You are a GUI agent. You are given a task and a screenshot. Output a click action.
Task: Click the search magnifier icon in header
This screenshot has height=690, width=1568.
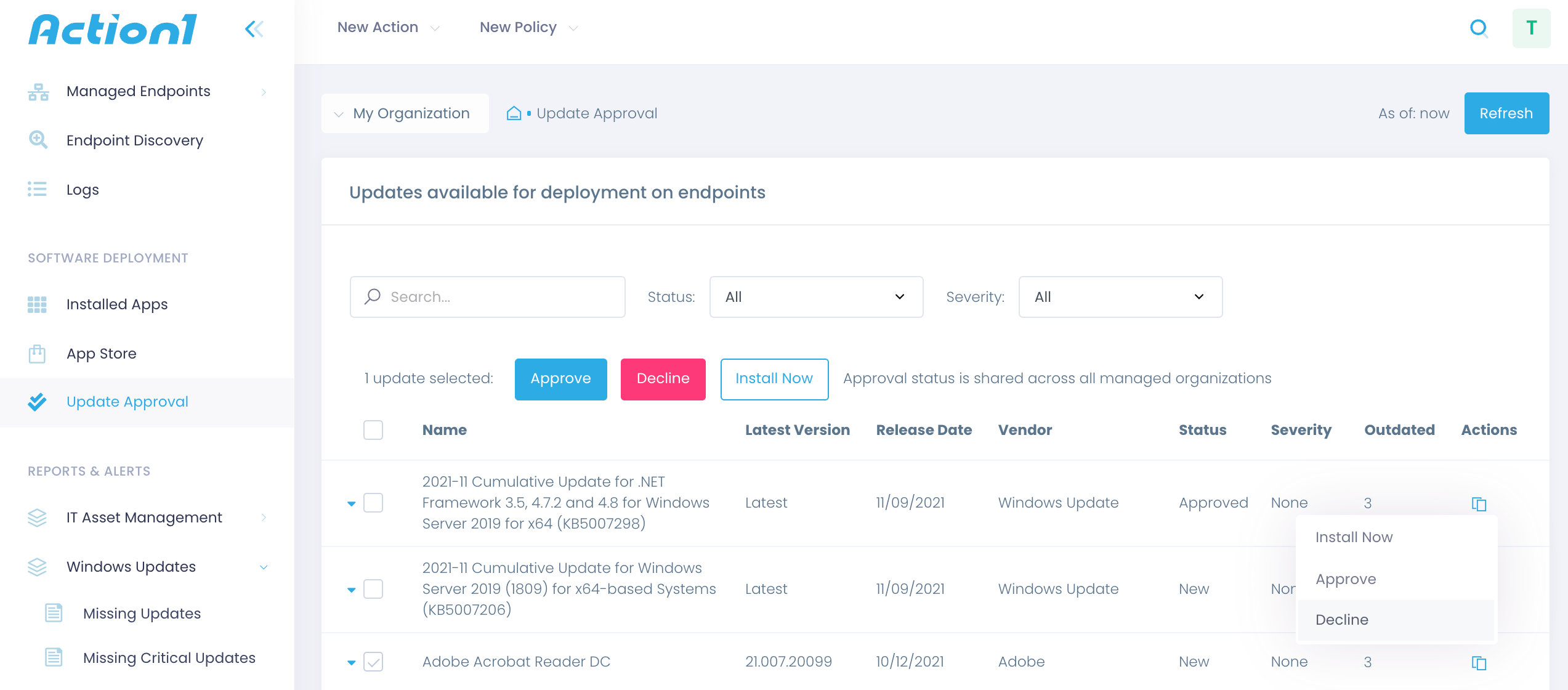pos(1479,28)
